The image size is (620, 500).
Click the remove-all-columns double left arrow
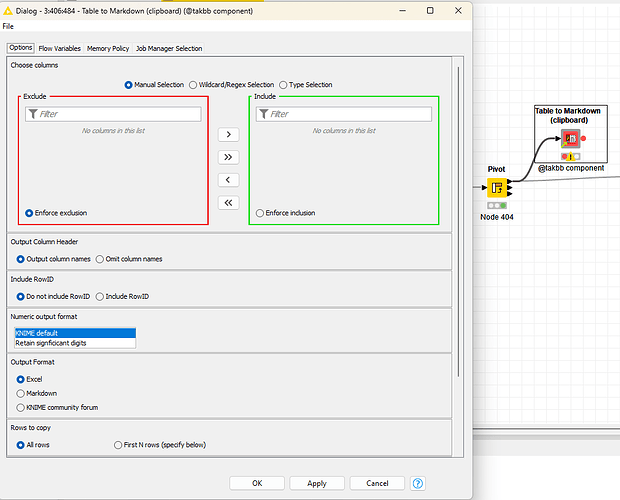228,203
